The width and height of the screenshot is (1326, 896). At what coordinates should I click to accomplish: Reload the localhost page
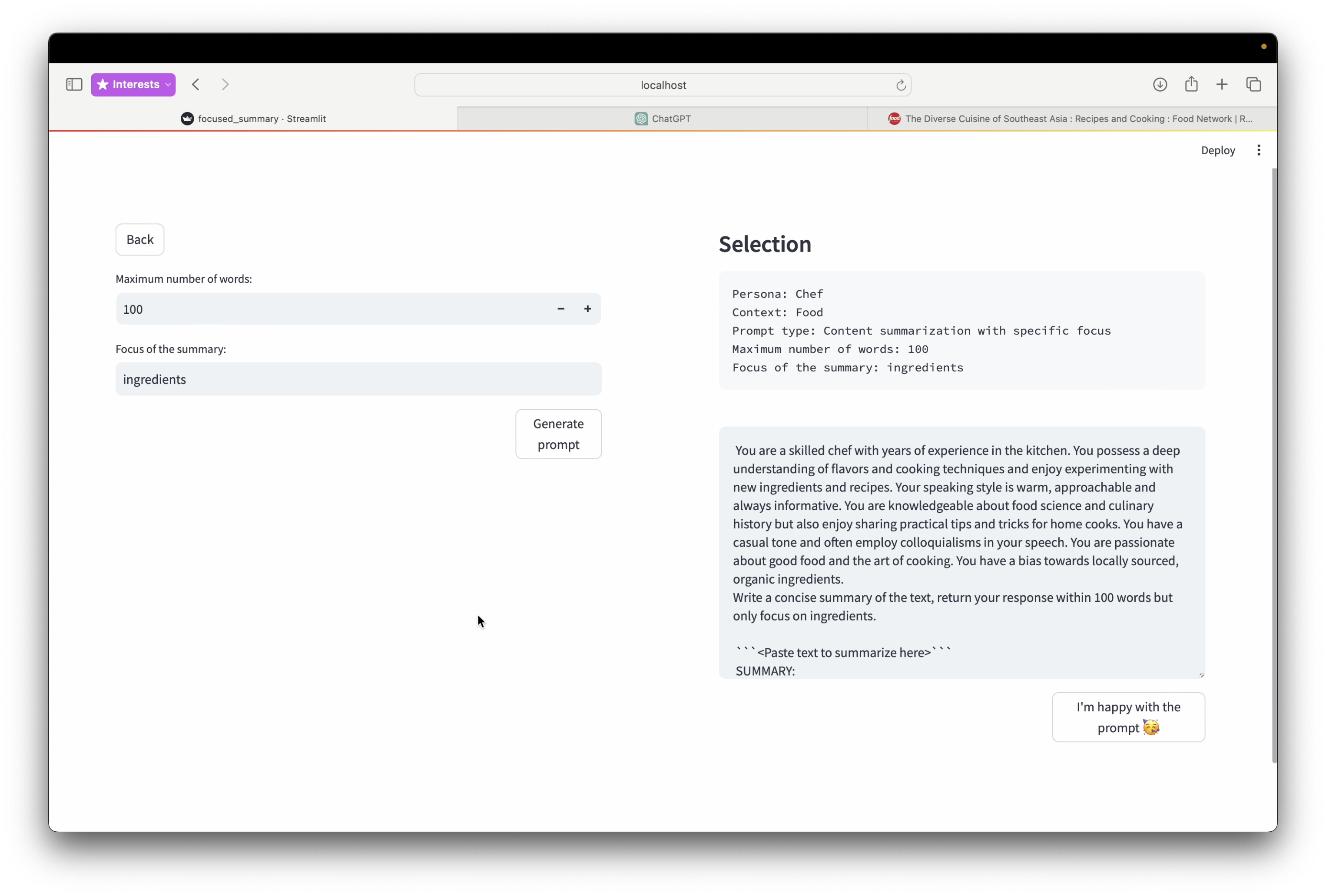pyautogui.click(x=900, y=85)
